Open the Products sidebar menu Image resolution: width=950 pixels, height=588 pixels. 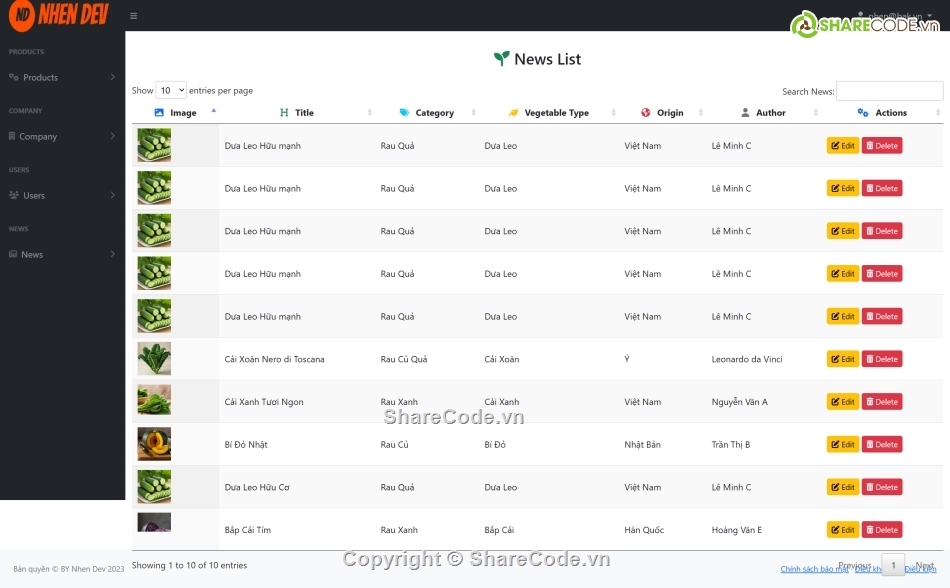pyautogui.click(x=62, y=77)
